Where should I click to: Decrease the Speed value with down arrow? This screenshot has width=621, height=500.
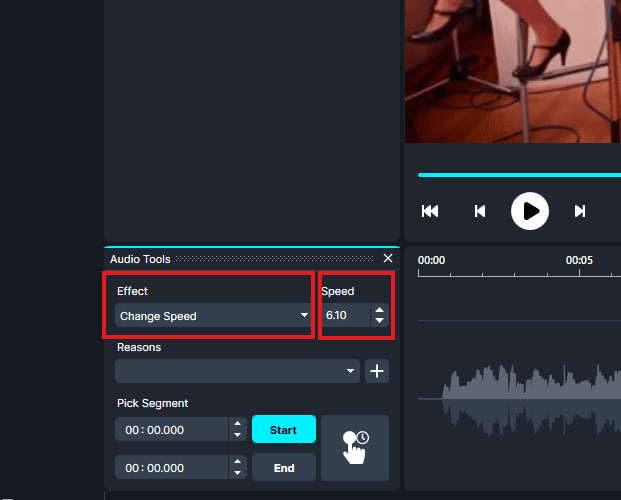tap(379, 321)
